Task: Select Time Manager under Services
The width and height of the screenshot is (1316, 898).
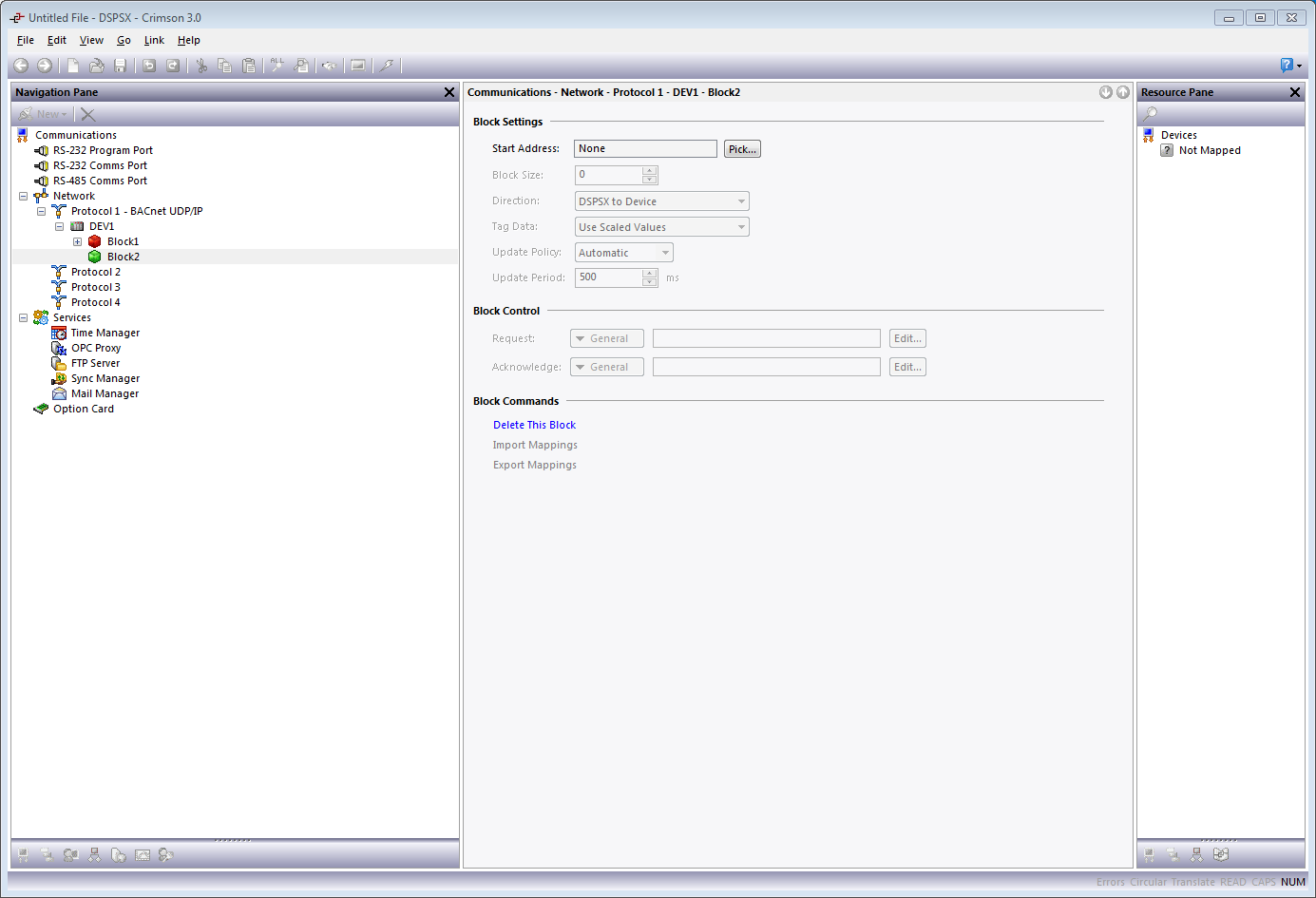Action: (x=105, y=333)
